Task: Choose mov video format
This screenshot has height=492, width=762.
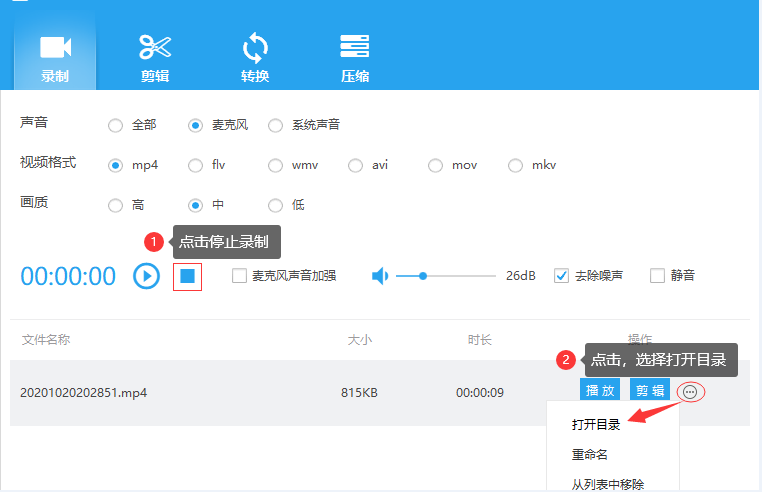Action: click(435, 166)
